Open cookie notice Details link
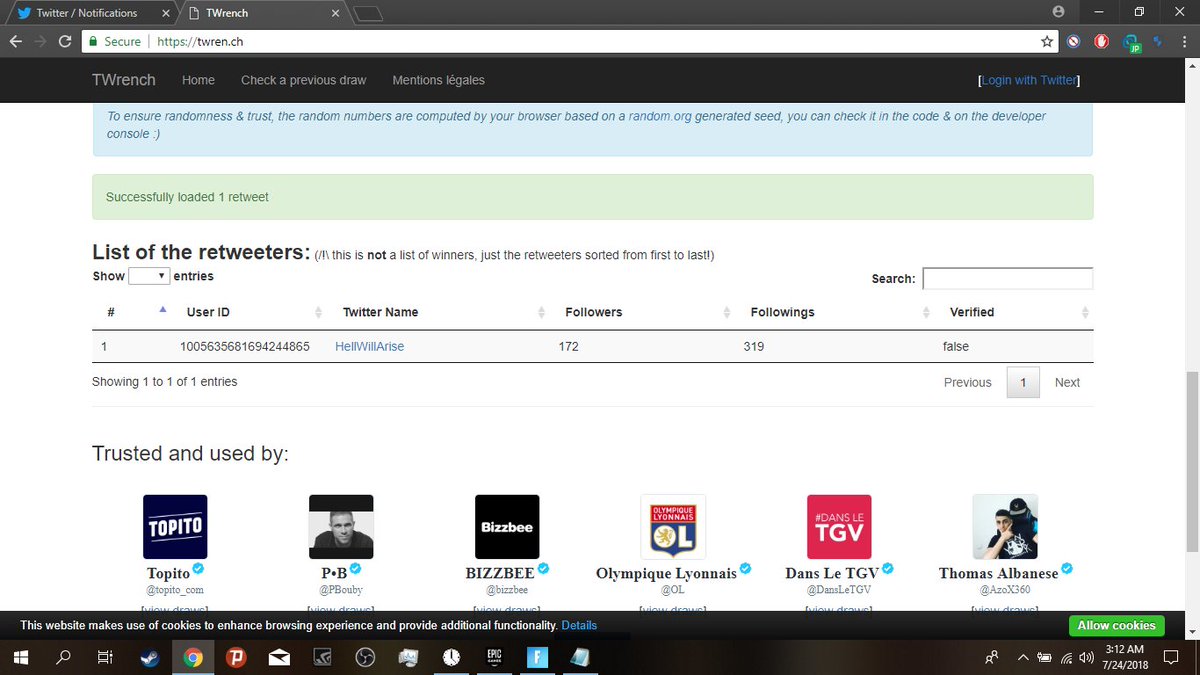 (579, 625)
